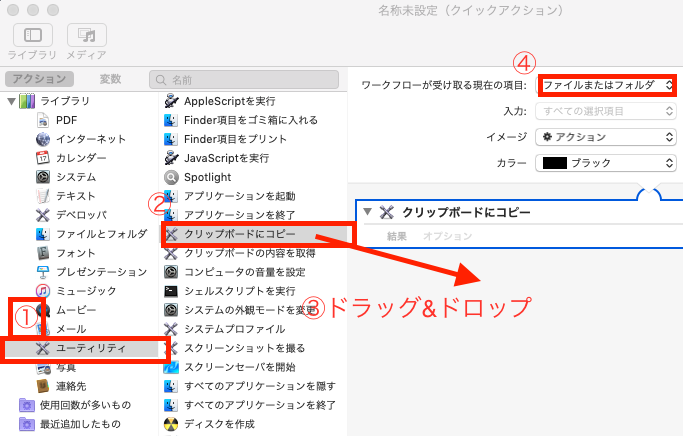Click the workflow action's クリップボードにコピー title

pyautogui.click(x=466, y=213)
